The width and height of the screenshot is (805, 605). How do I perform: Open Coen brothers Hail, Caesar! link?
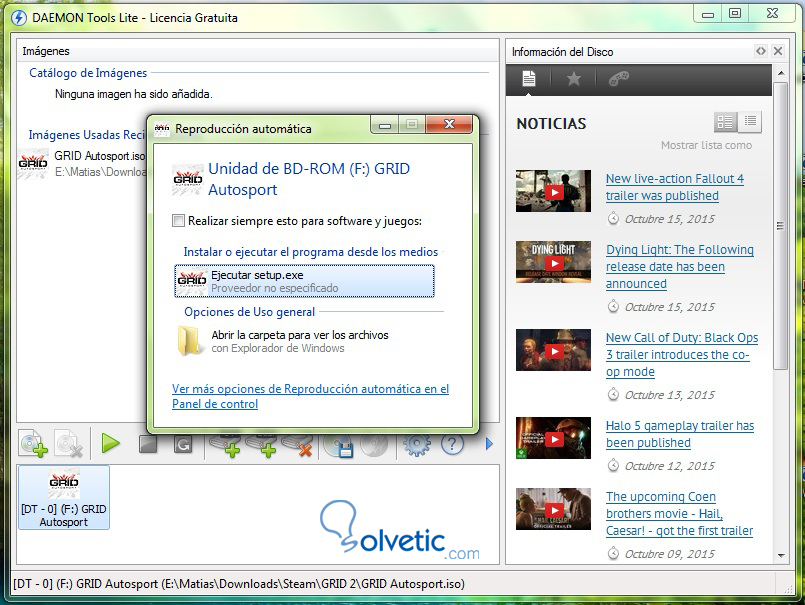click(x=679, y=514)
